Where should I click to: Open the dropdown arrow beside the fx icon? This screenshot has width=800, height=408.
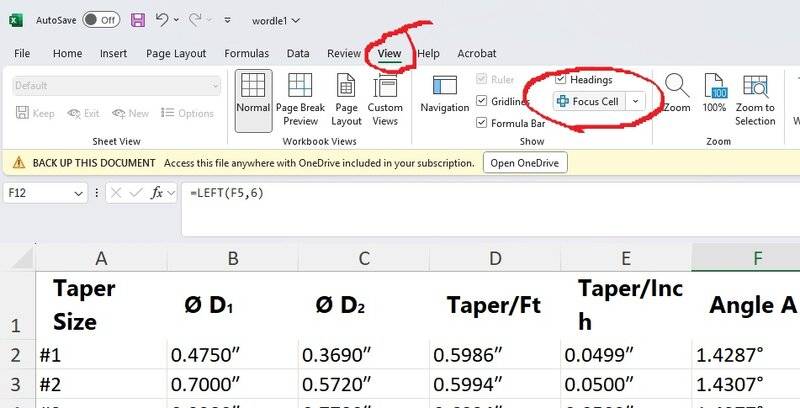(171, 194)
